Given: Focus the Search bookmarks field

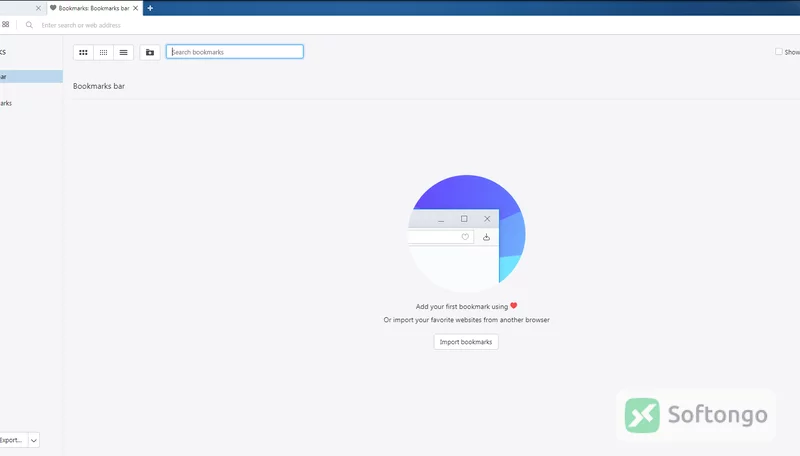Looking at the screenshot, I should coord(235,52).
